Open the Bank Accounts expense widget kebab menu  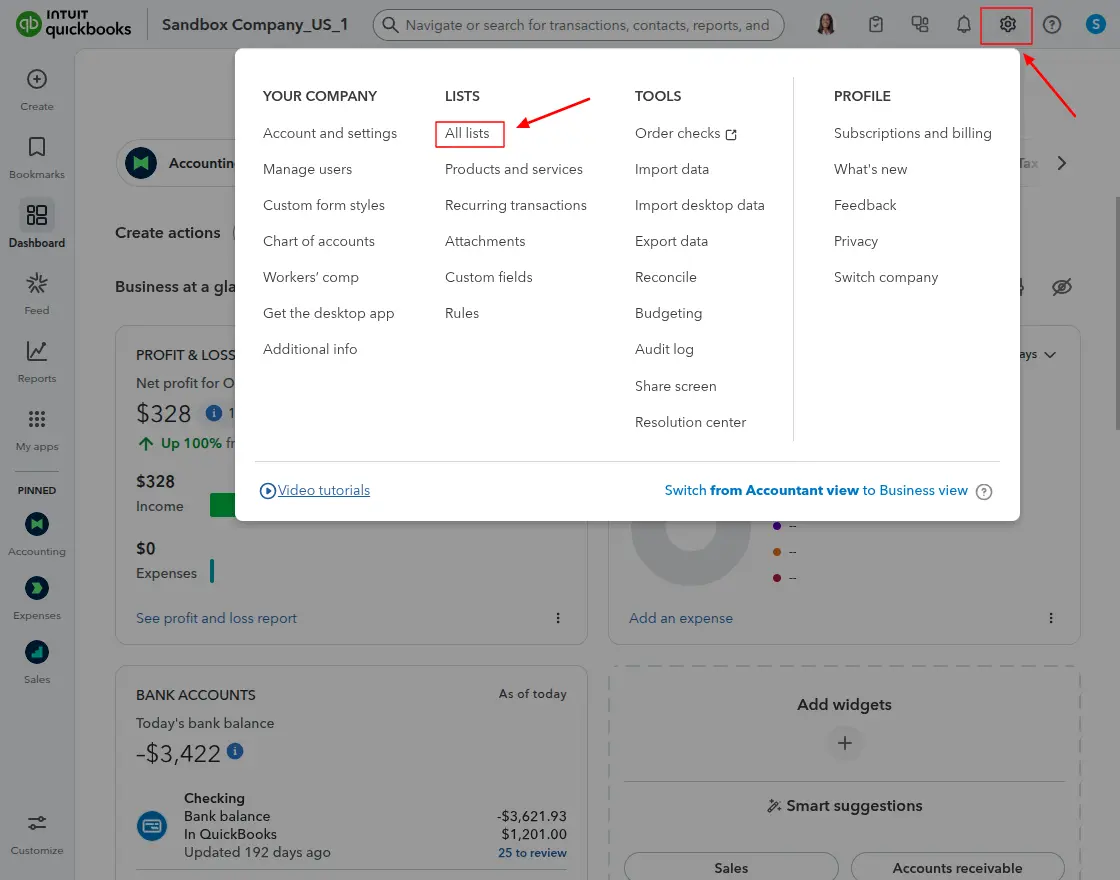coord(1050,618)
